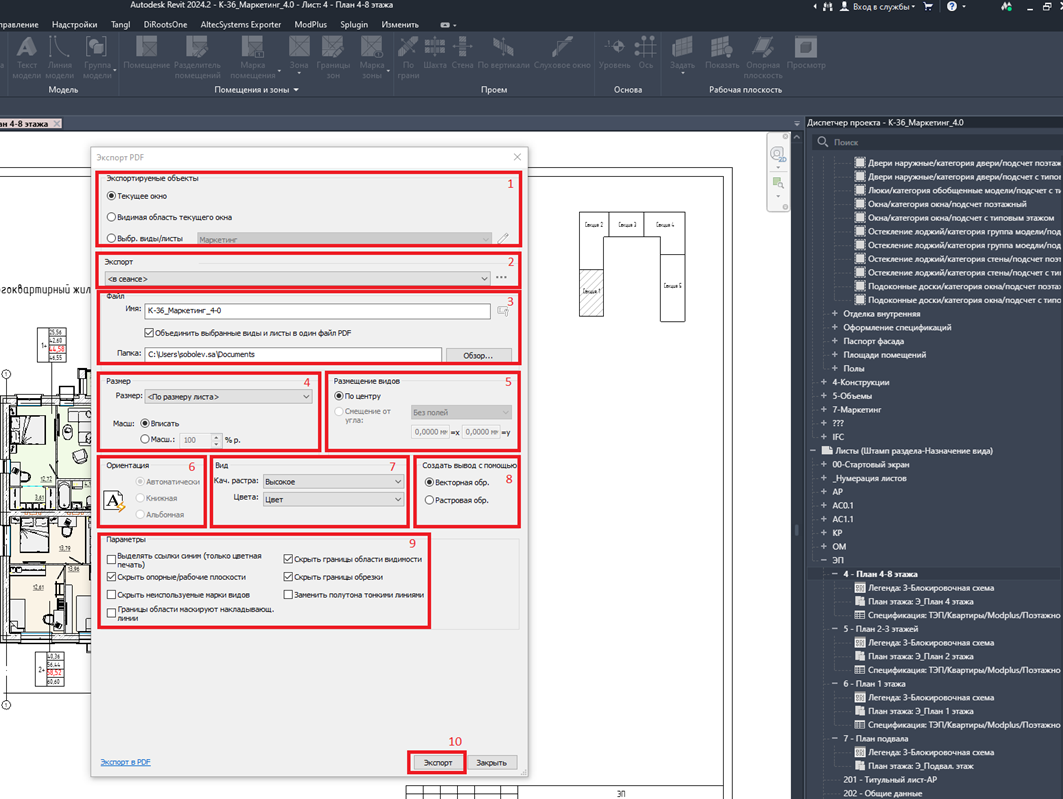This screenshot has height=799, width=1063.
Task: Select the Level (Уровень) tool
Action: coord(615,53)
